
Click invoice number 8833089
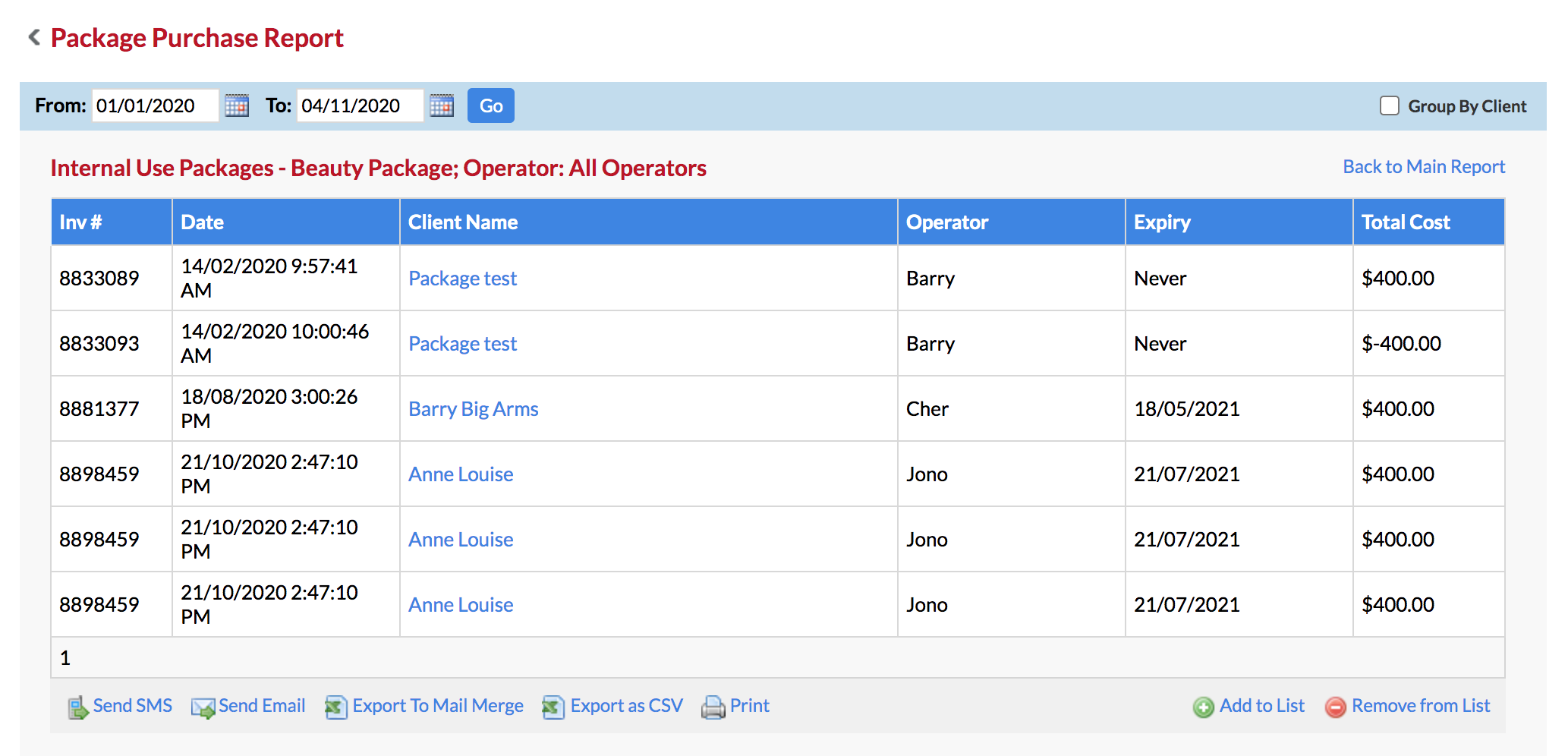click(x=99, y=279)
